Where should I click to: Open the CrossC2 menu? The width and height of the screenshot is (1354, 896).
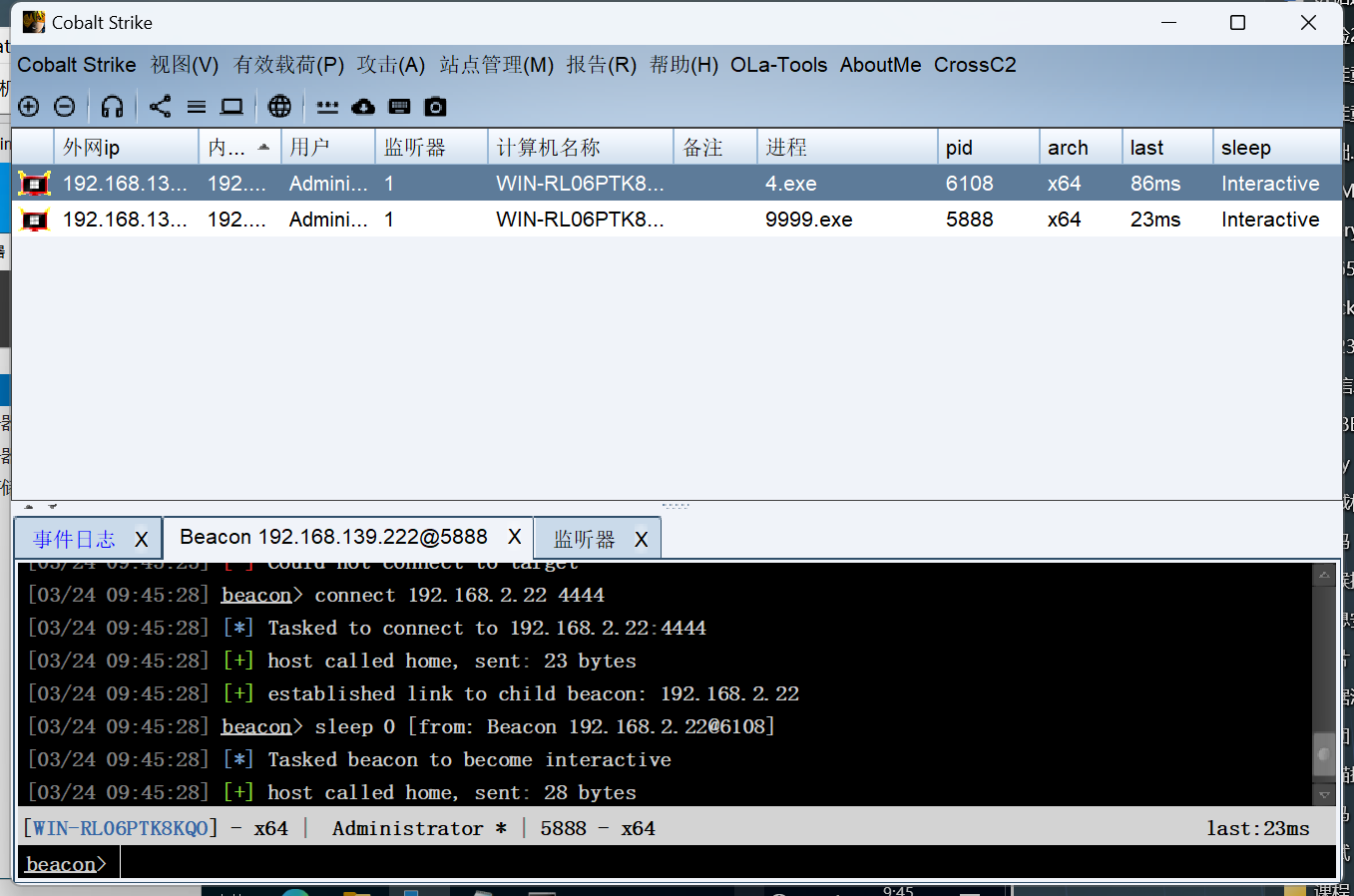975,65
